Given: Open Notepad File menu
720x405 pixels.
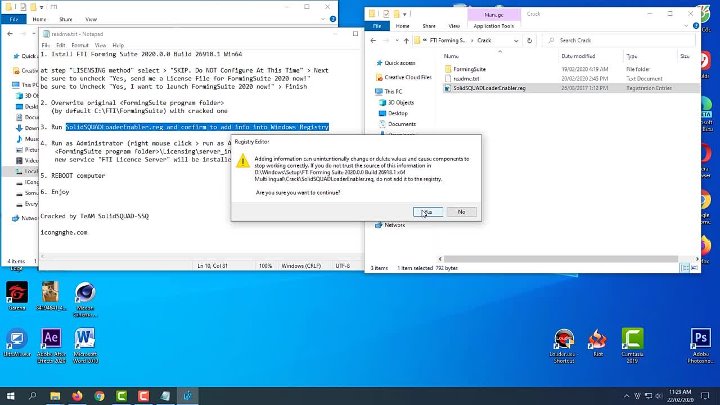Looking at the screenshot, I should 45,45.
